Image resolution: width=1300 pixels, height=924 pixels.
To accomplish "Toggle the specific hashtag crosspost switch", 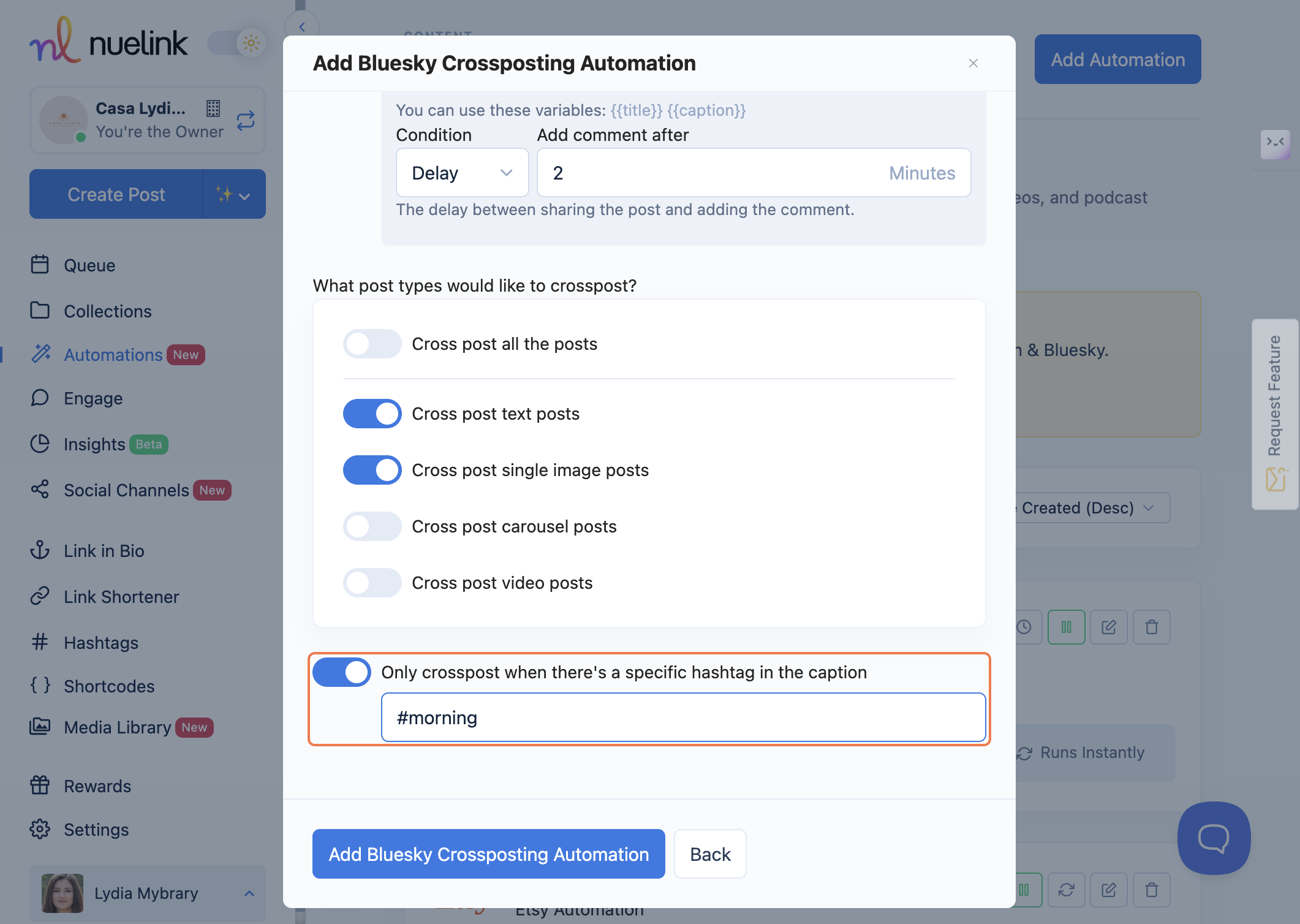I will tap(341, 672).
